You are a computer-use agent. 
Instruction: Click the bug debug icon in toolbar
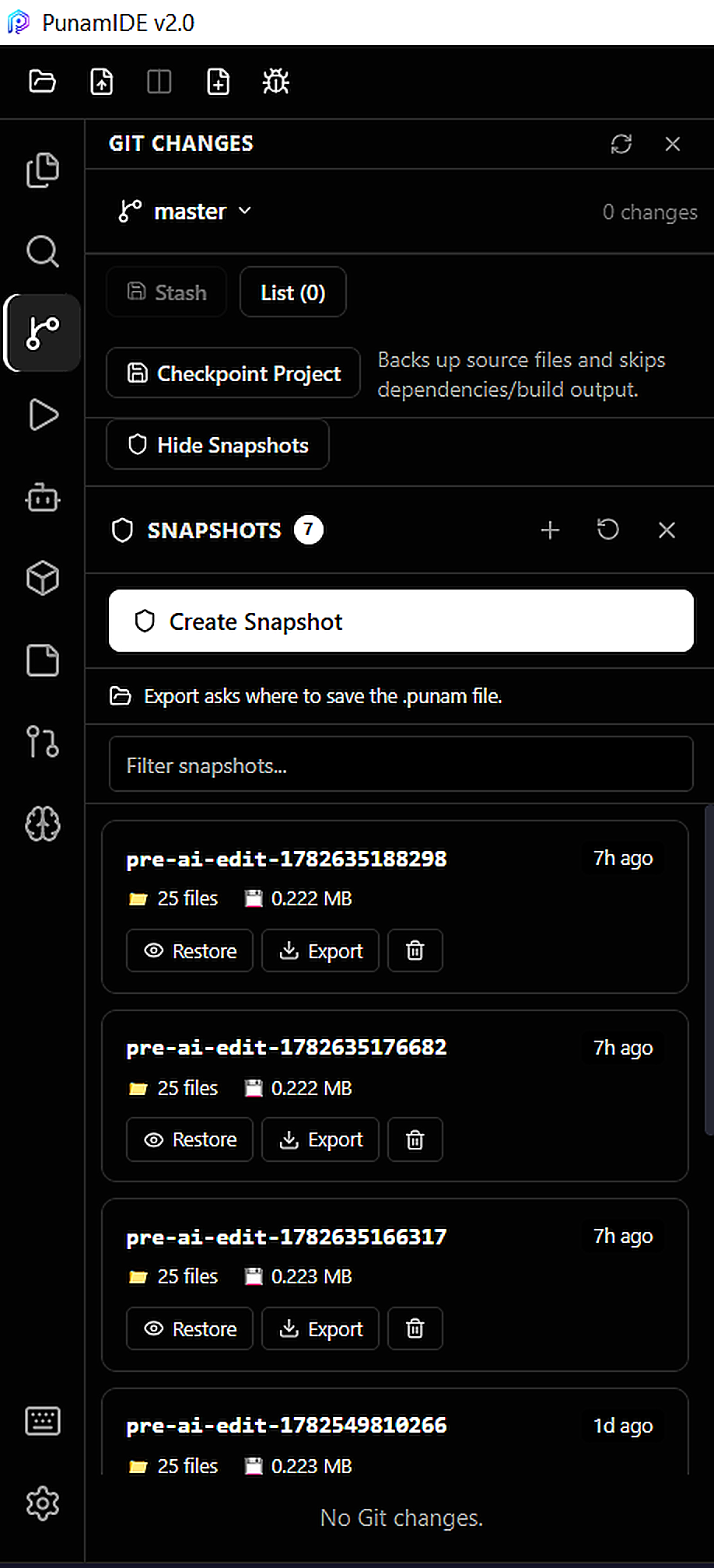click(x=275, y=81)
